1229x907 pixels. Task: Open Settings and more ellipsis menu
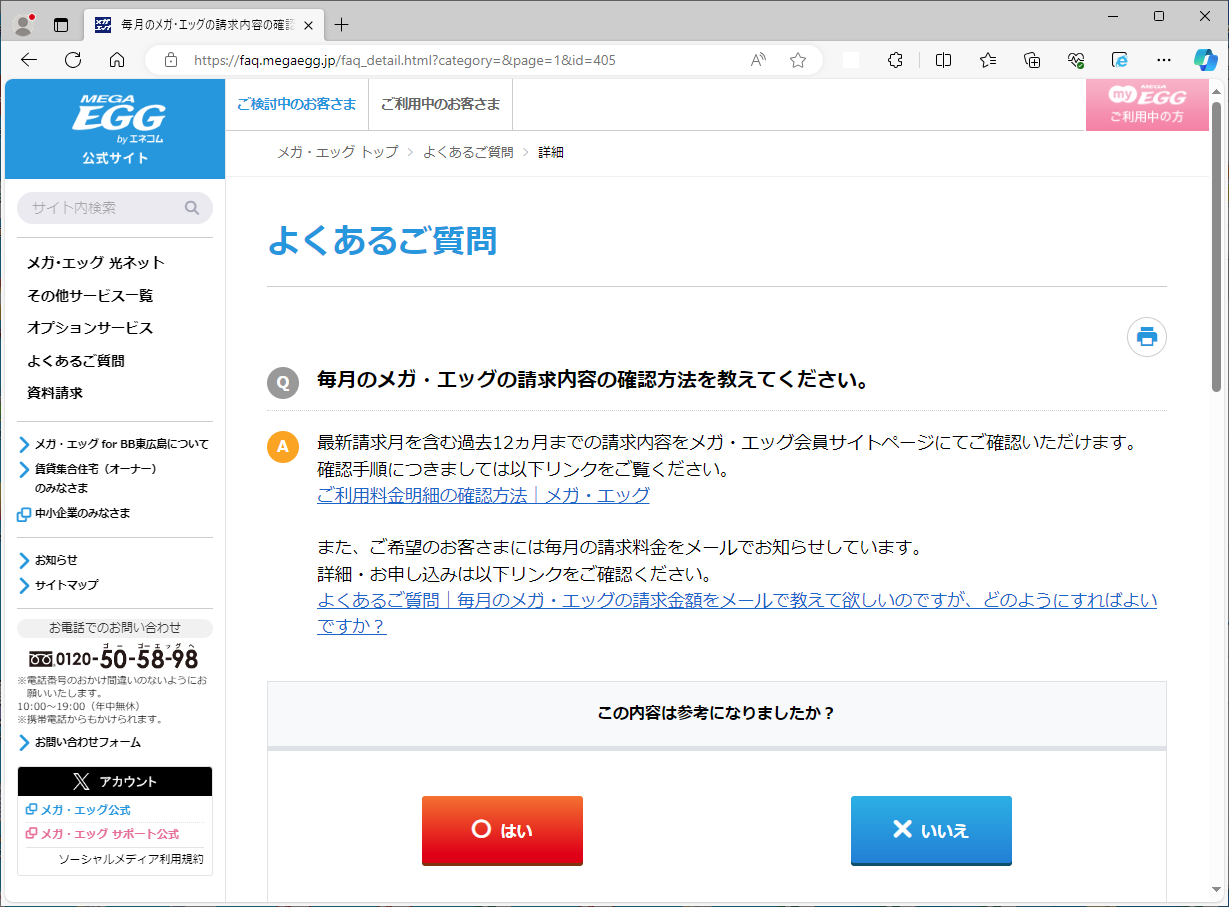(1164, 60)
